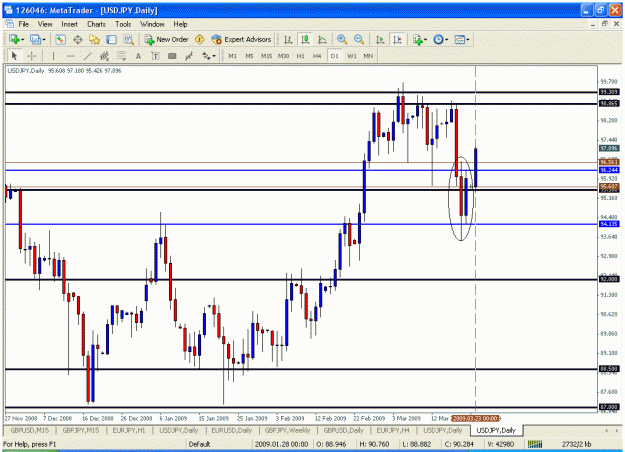This screenshot has width=625, height=452.
Task: Set timeframe to H4
Action: tap(317, 56)
